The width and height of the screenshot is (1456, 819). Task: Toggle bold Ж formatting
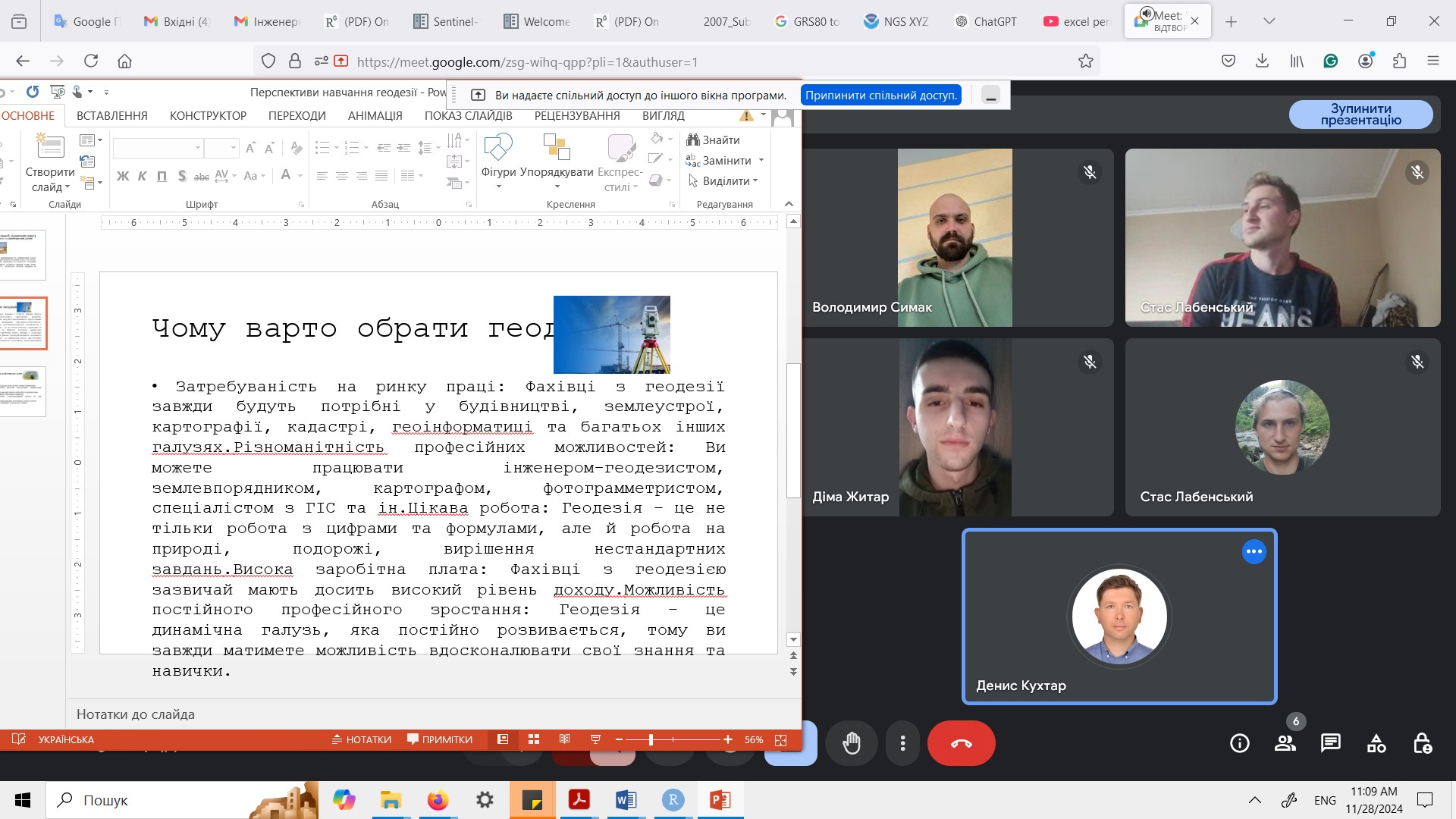[x=123, y=176]
